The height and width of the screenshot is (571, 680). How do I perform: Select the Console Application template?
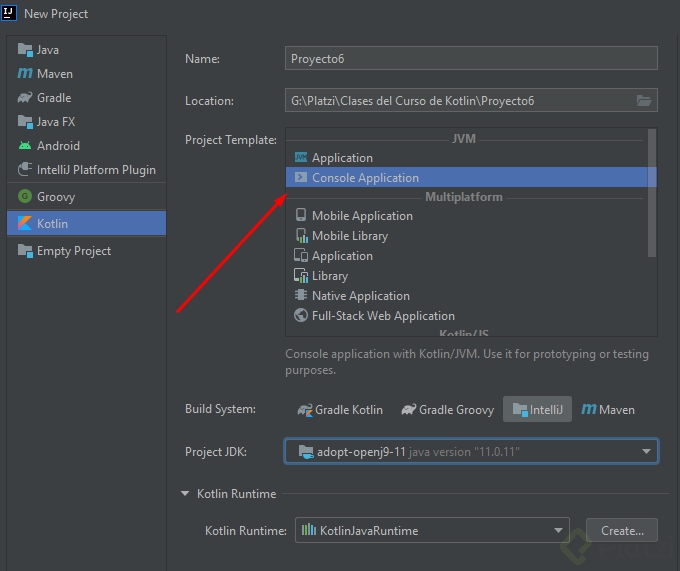pyautogui.click(x=365, y=178)
